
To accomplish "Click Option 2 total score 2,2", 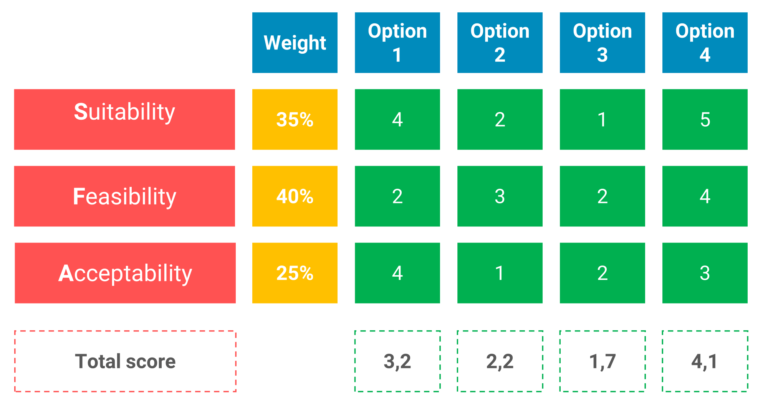I will click(500, 361).
